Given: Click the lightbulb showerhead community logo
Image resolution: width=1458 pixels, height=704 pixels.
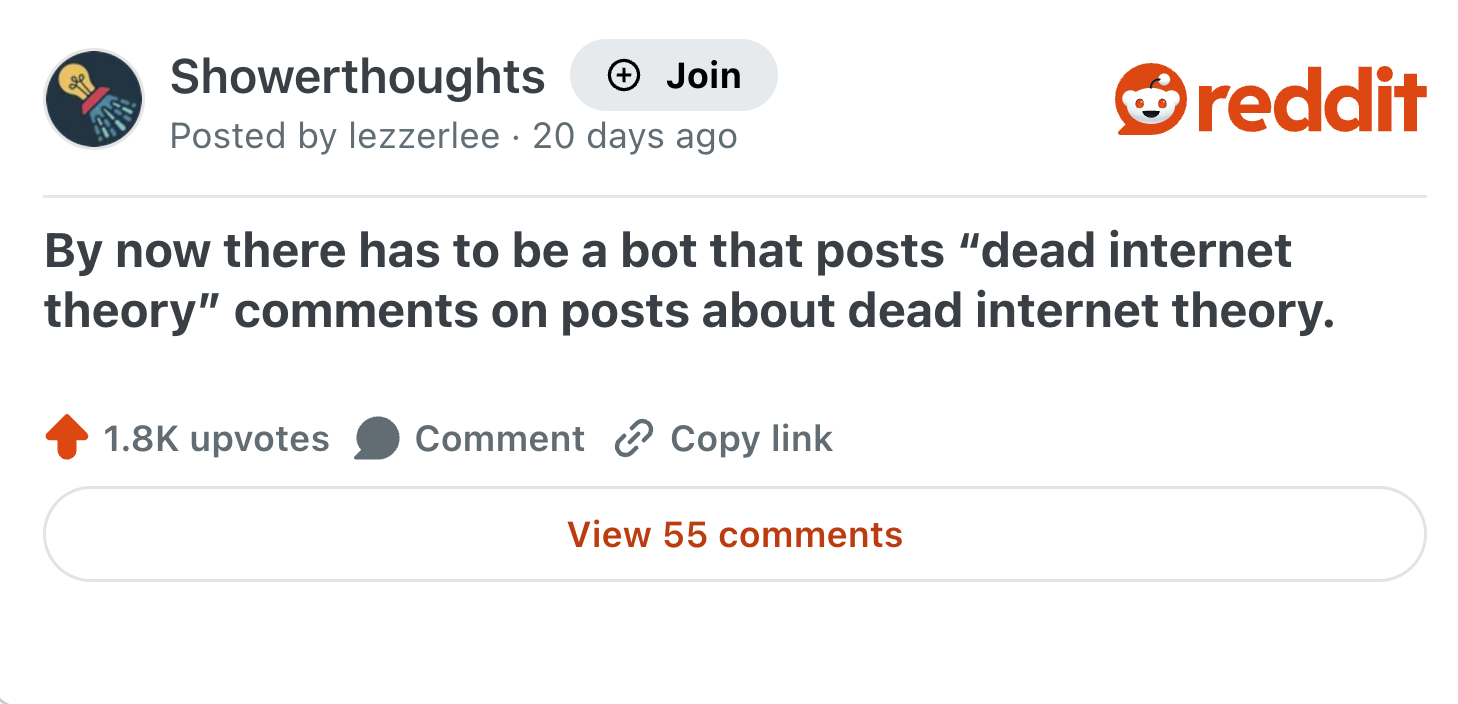Looking at the screenshot, I should point(94,99).
